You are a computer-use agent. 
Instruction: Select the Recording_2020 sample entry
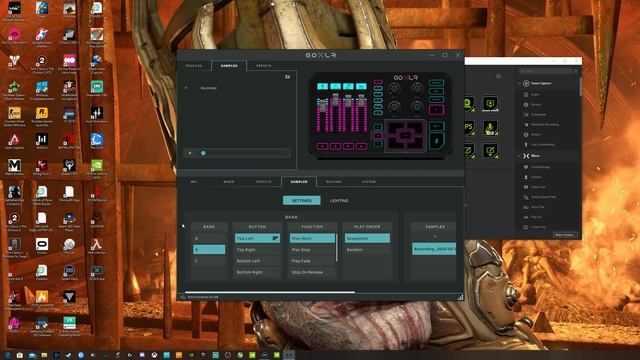click(x=434, y=249)
